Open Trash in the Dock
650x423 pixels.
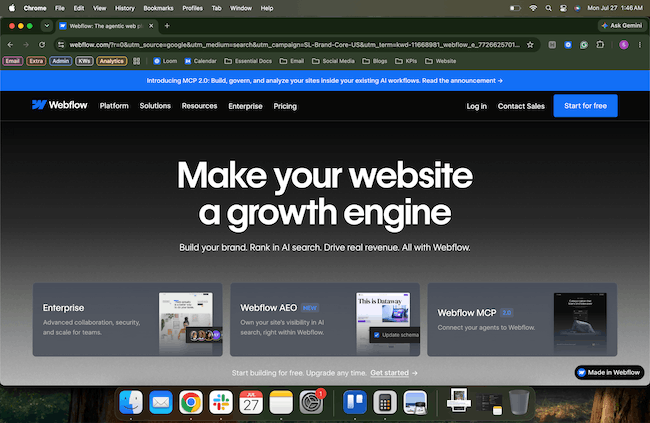click(x=519, y=402)
